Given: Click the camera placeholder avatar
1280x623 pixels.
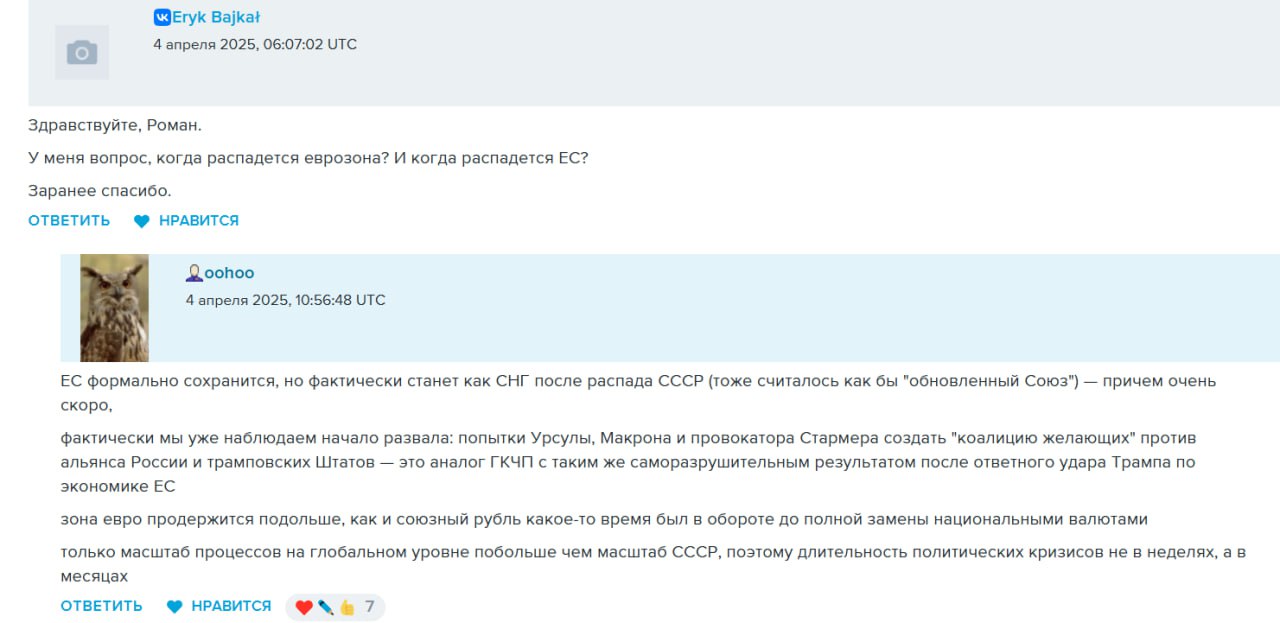Looking at the screenshot, I should [x=82, y=52].
